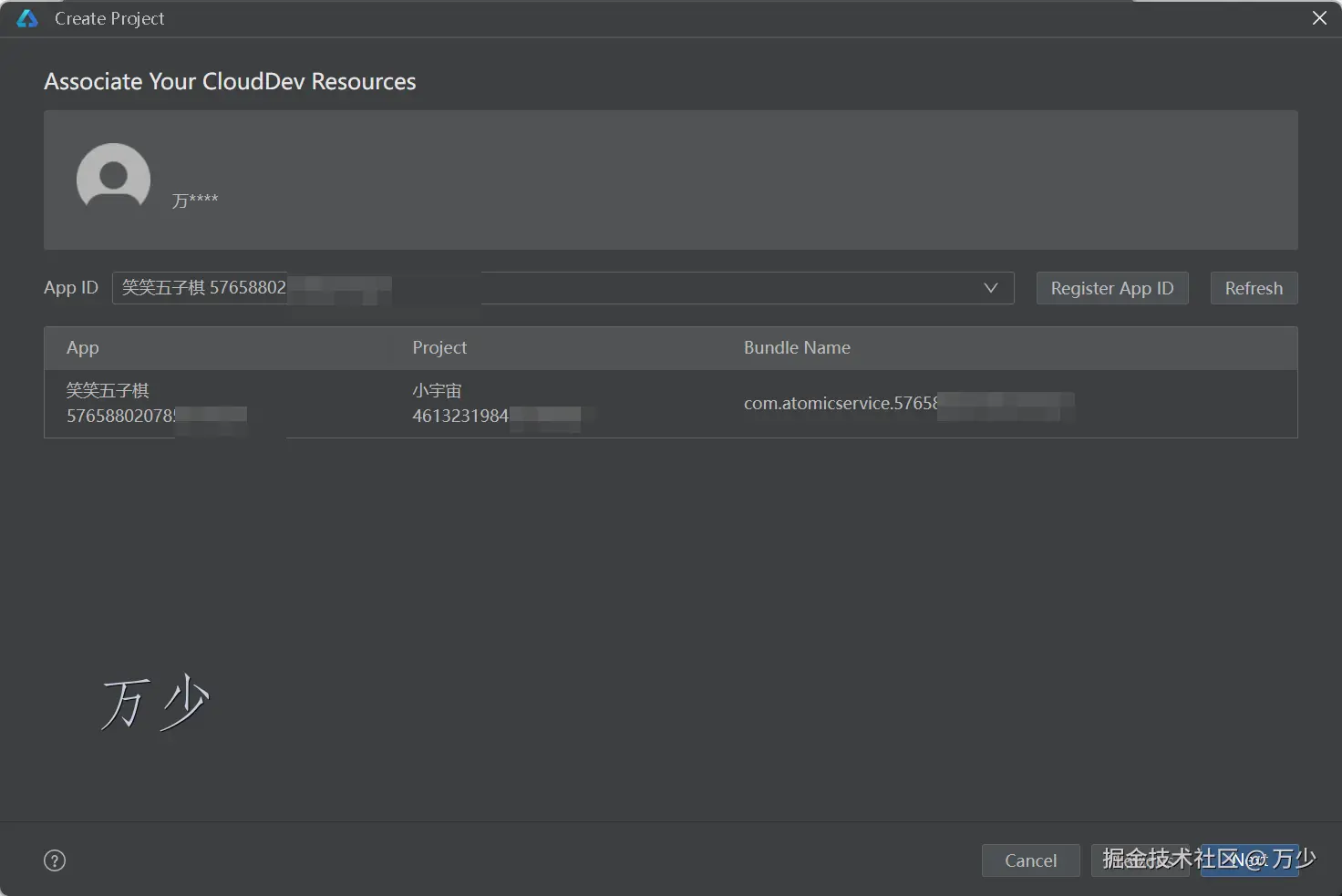This screenshot has width=1342, height=896.
Task: Click the user avatar icon
Action: click(x=113, y=178)
